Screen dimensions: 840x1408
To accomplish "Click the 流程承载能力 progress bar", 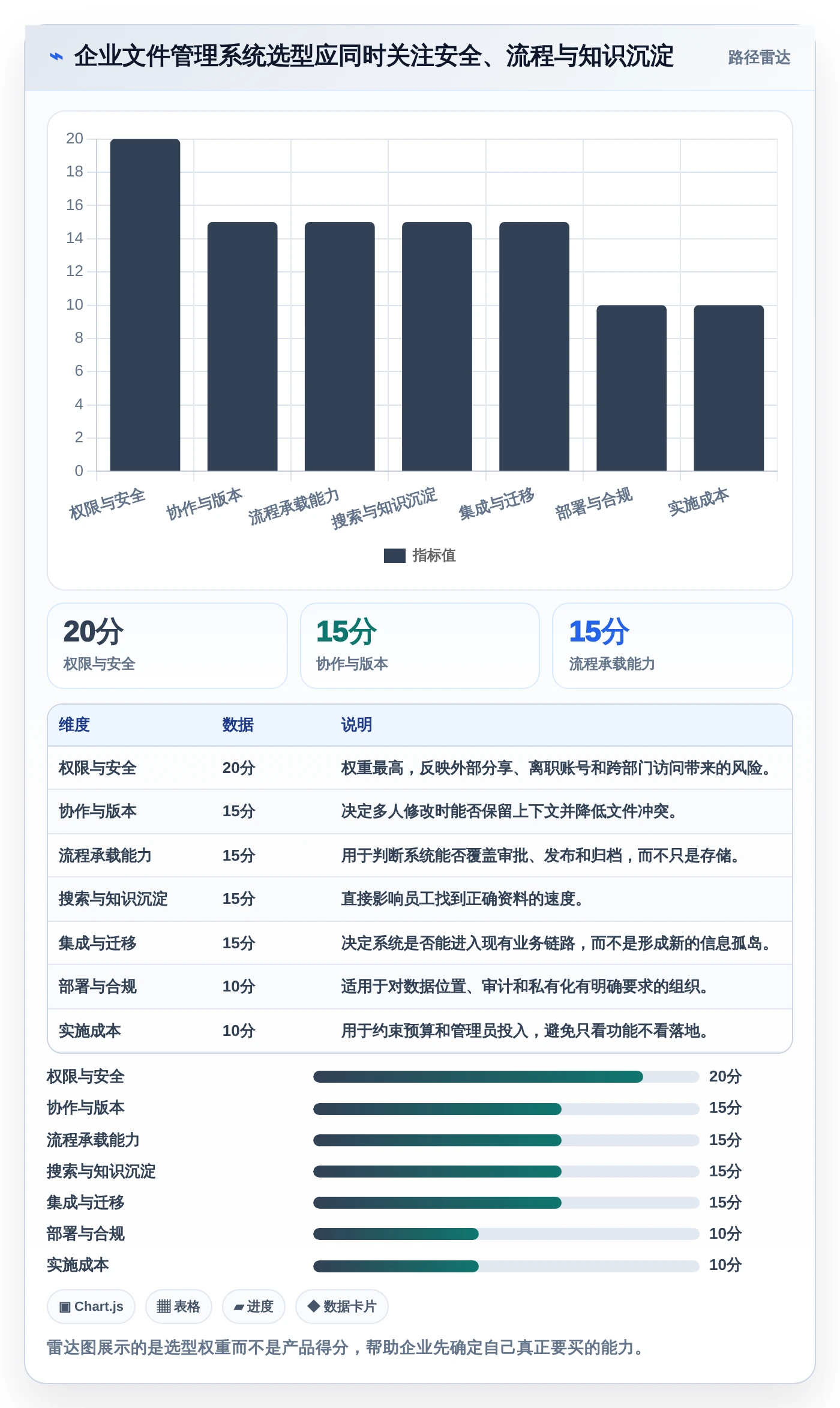I will (506, 1140).
